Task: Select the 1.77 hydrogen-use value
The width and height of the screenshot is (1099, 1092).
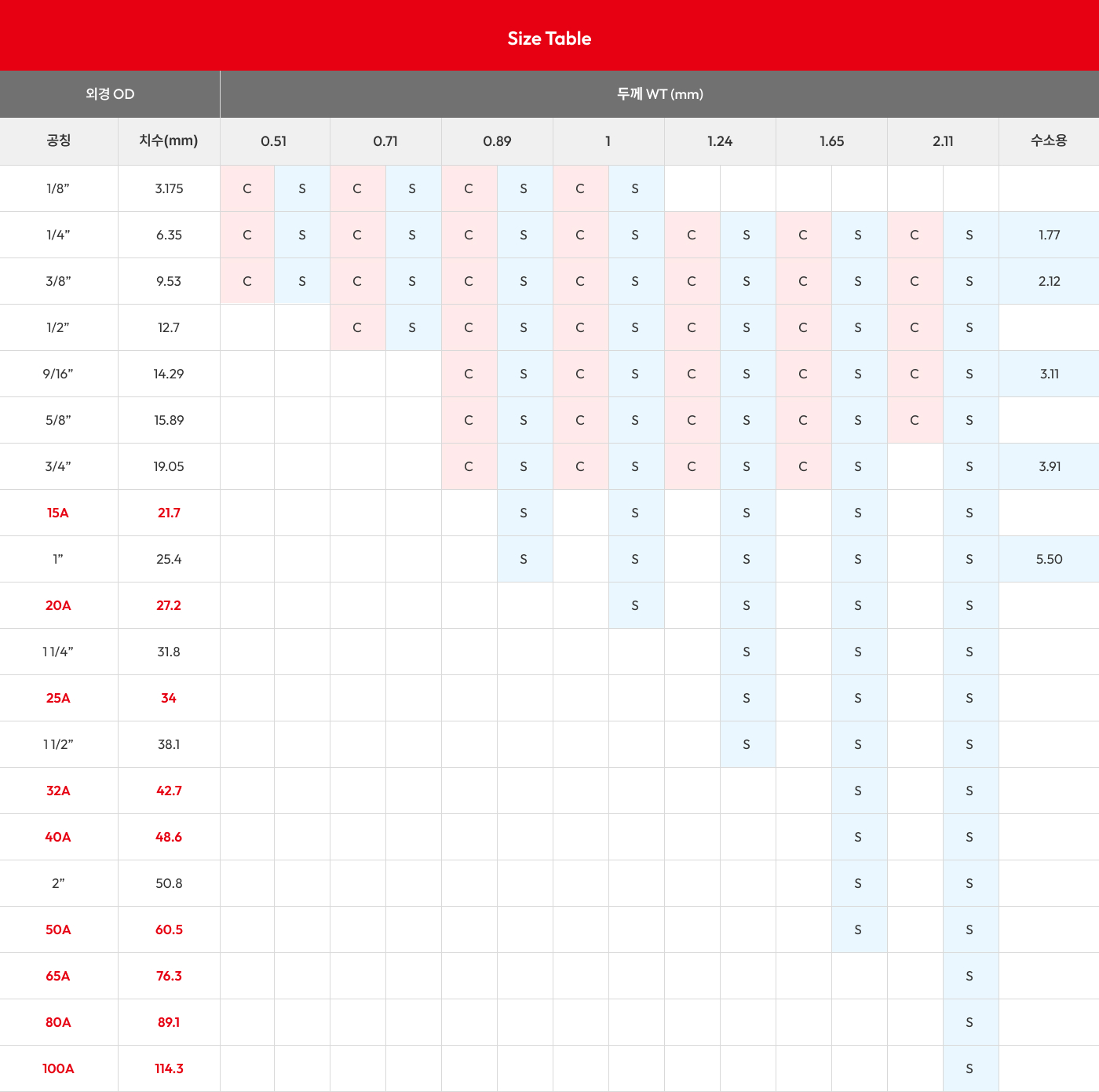Action: (1049, 235)
